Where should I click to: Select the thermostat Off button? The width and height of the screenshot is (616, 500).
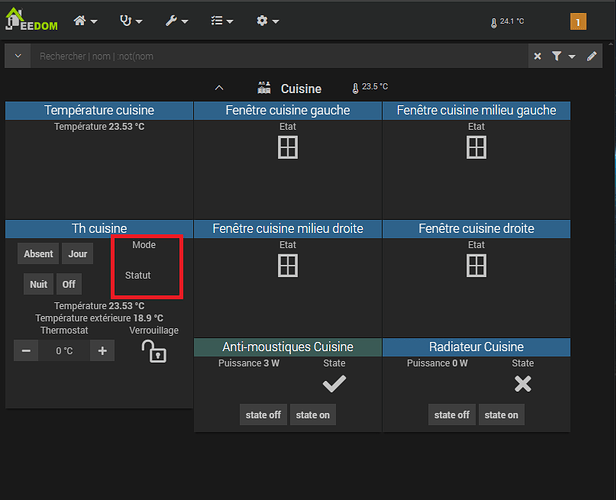pos(69,284)
